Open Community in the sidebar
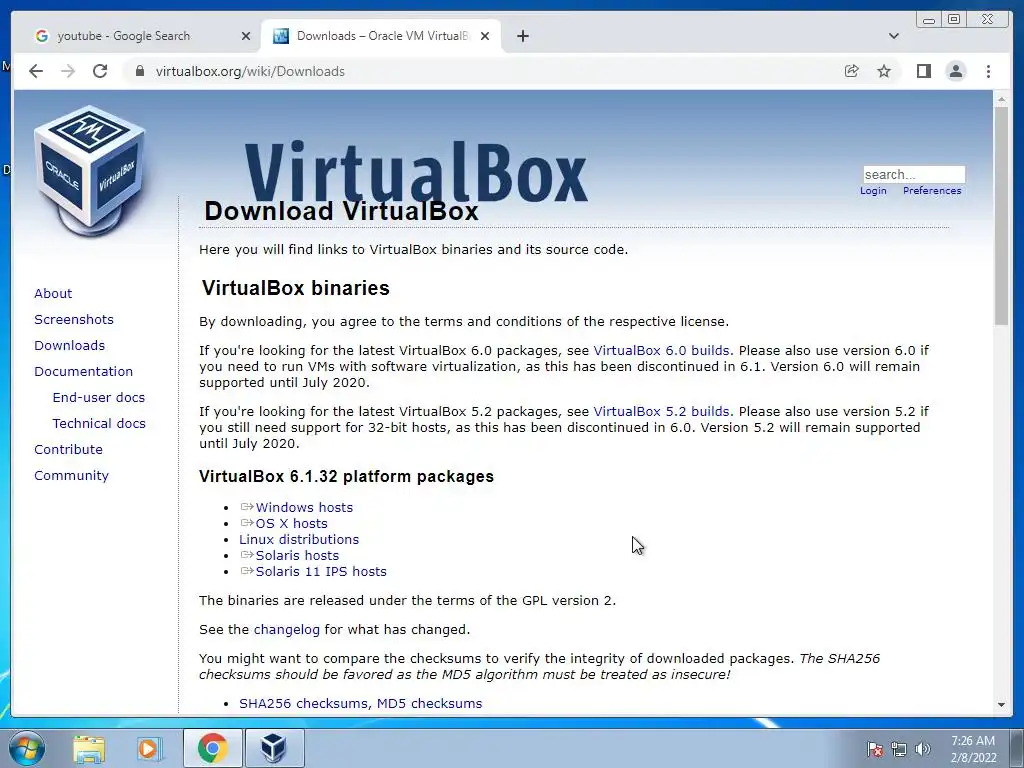Image resolution: width=1024 pixels, height=768 pixels. [71, 476]
